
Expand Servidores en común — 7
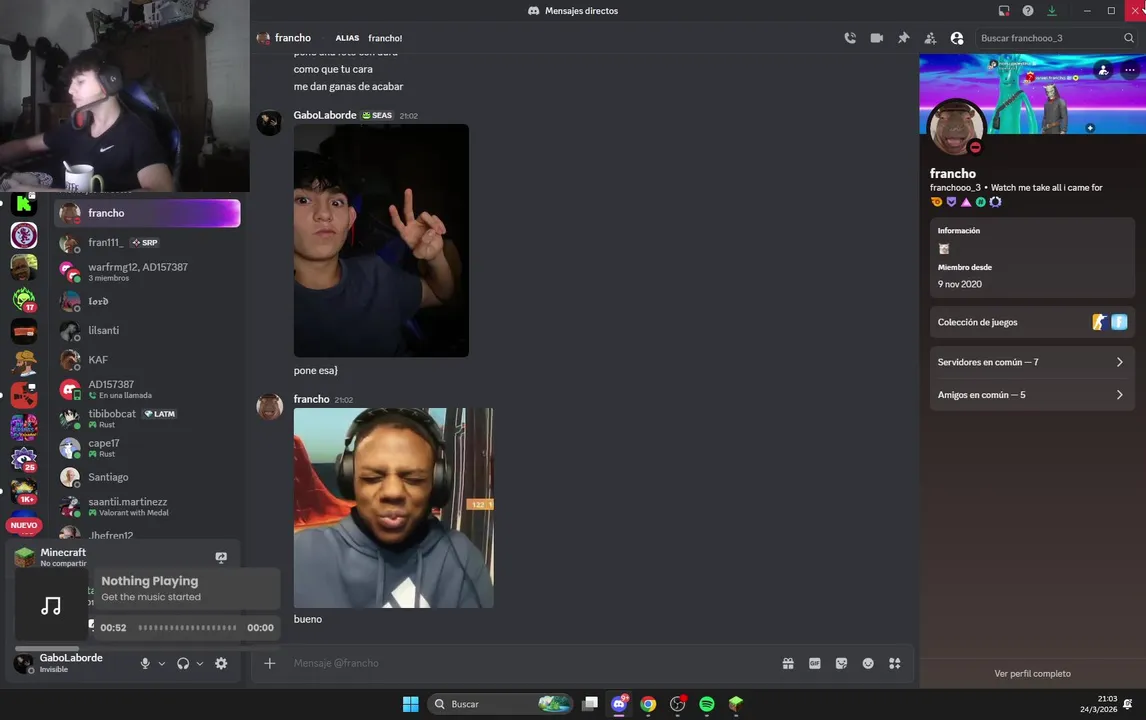coord(1031,362)
